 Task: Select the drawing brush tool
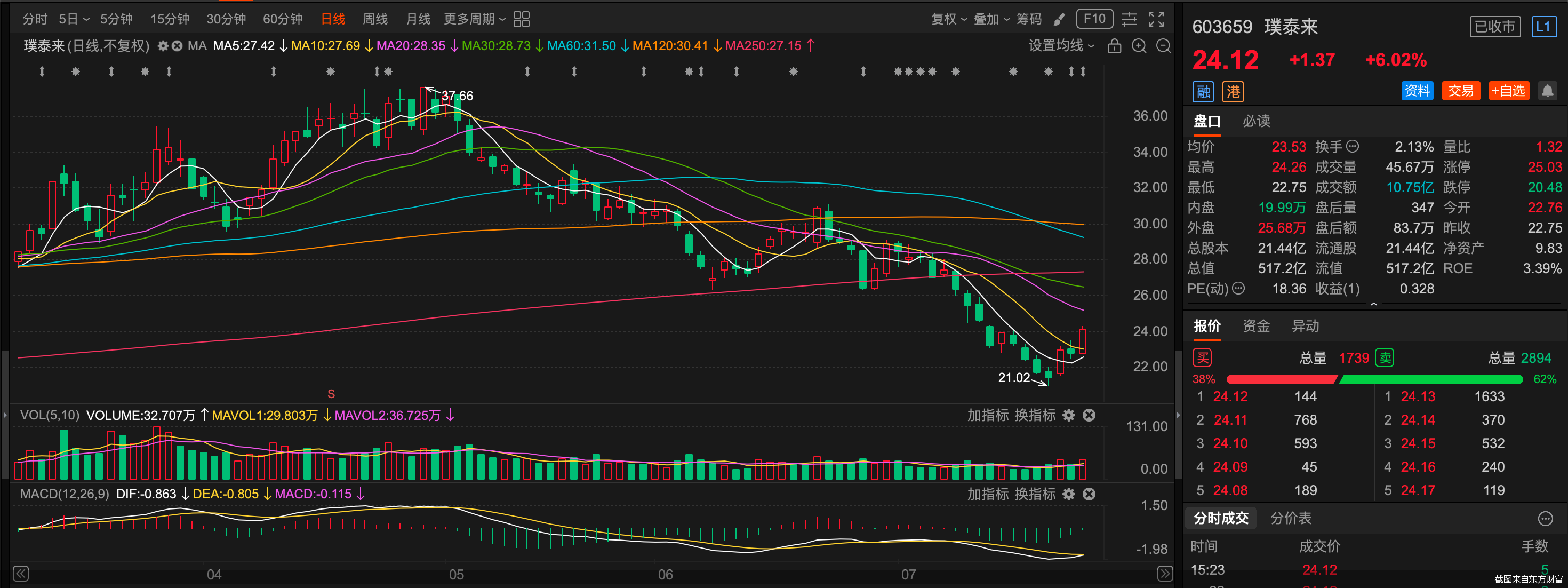click(1059, 20)
